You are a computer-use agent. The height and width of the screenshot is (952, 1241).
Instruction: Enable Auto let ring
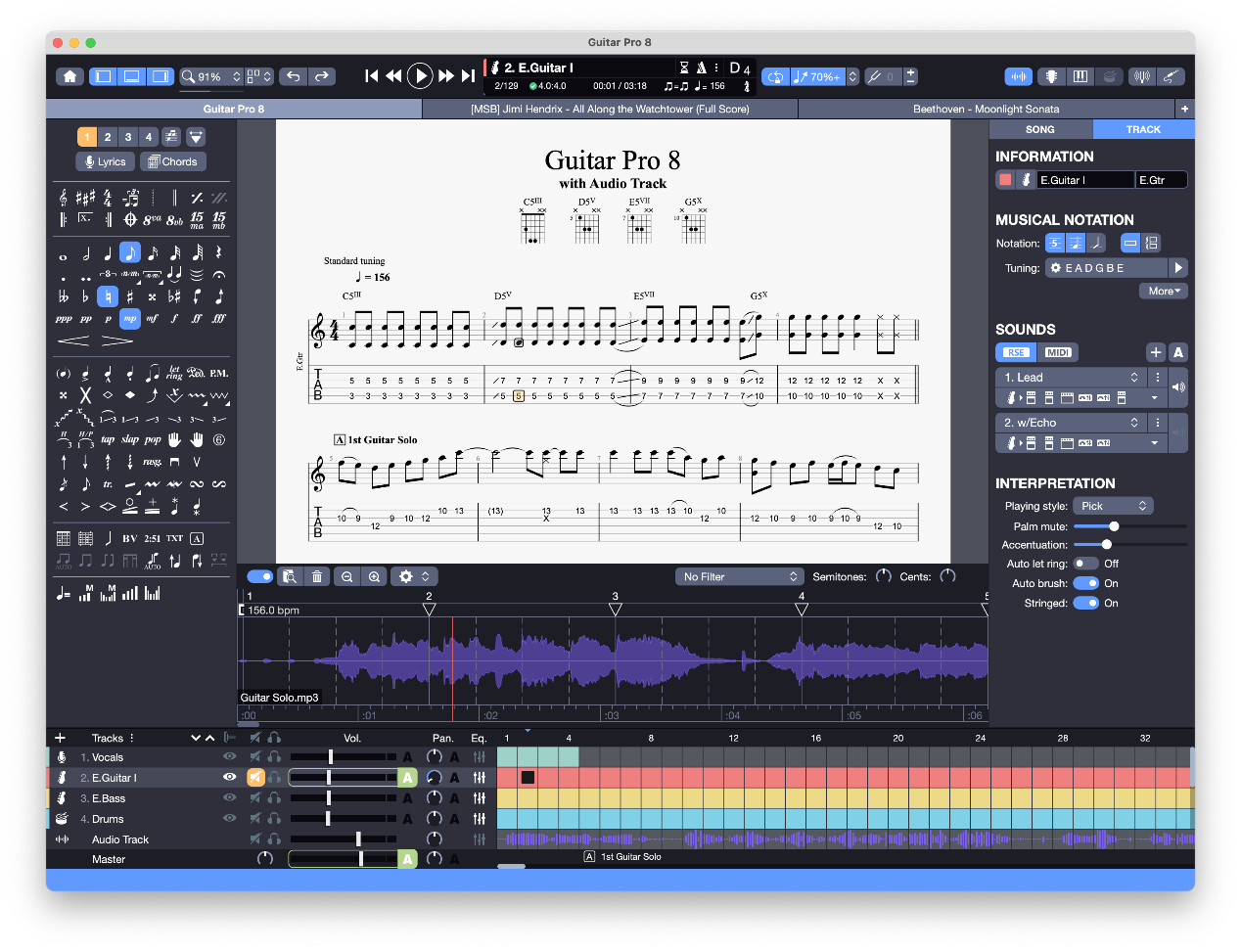tap(1085, 563)
